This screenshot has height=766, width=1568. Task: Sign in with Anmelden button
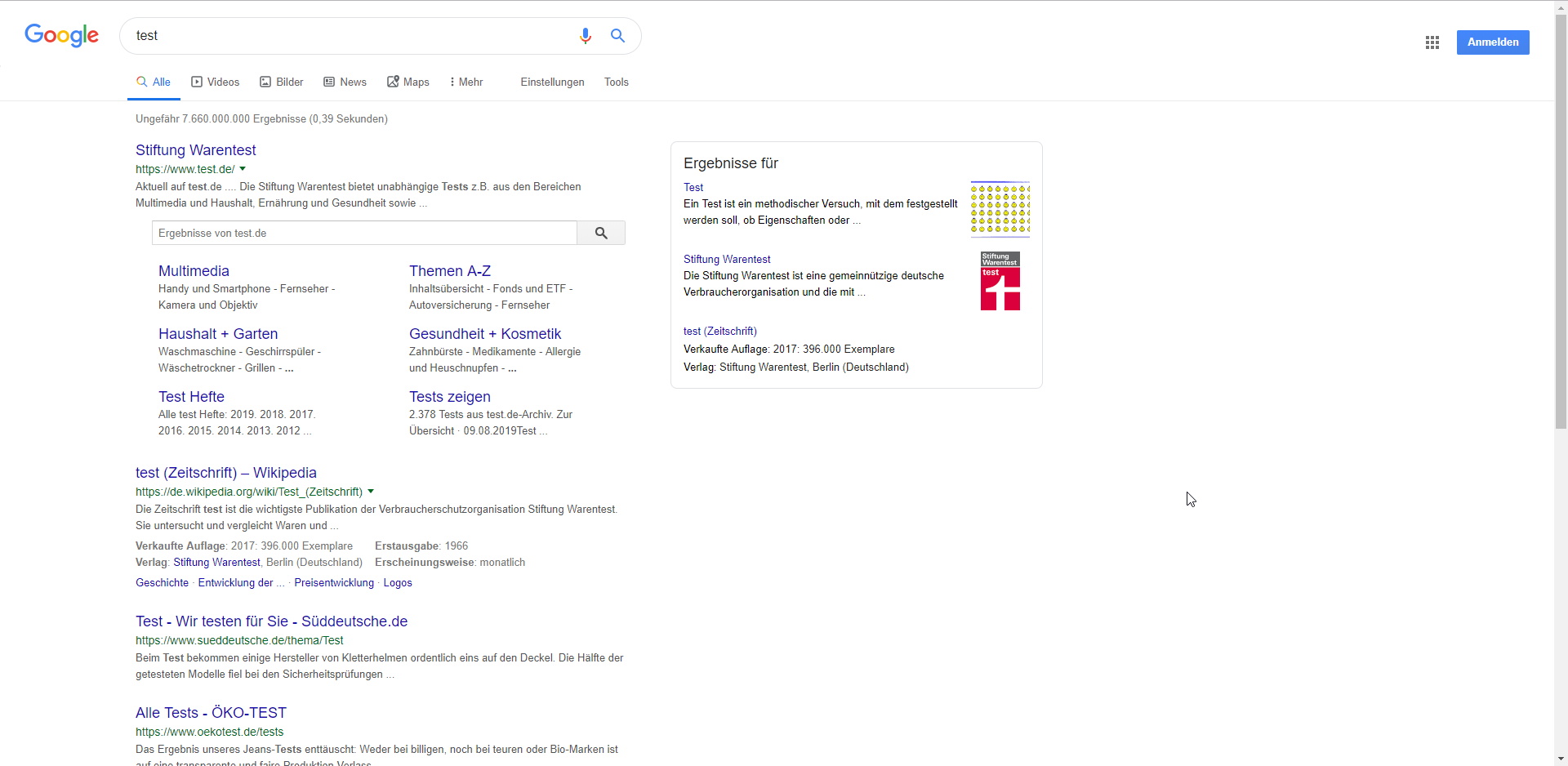[1493, 42]
